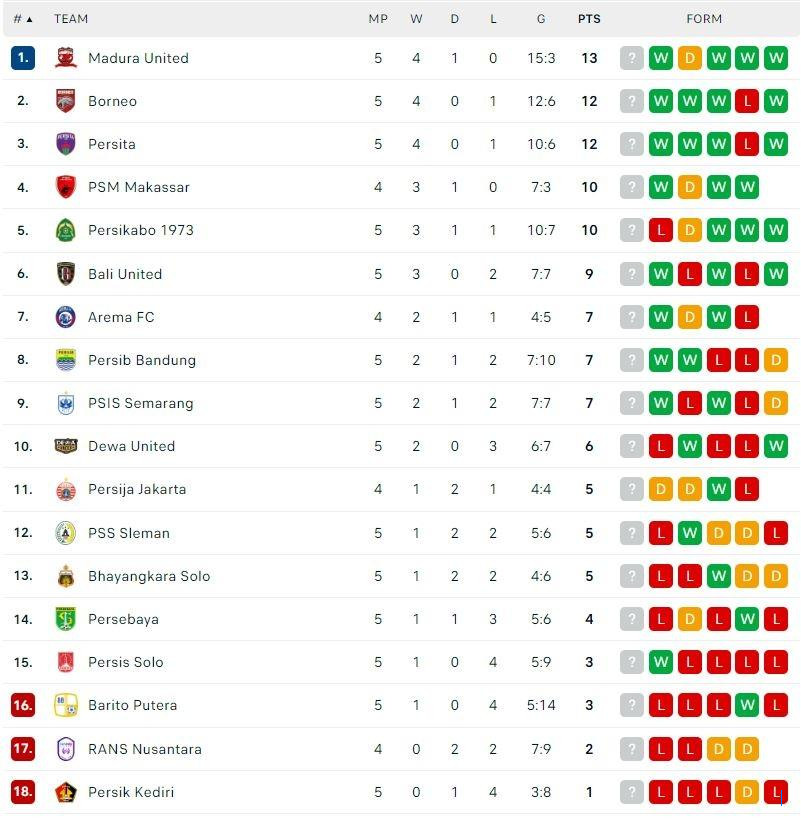Click the PSM Makassar crest icon

pyautogui.click(x=65, y=187)
